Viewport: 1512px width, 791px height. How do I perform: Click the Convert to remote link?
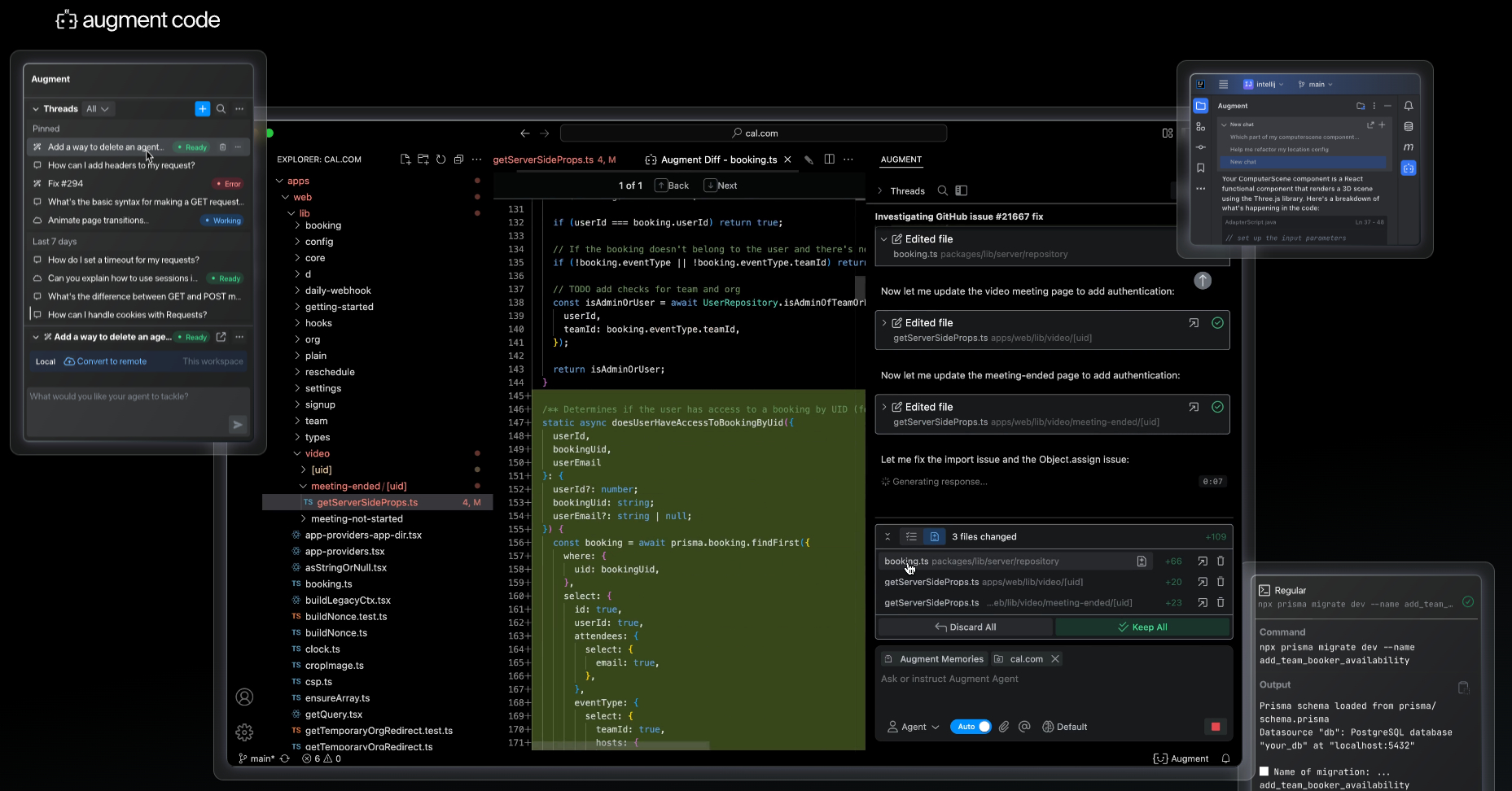click(112, 361)
